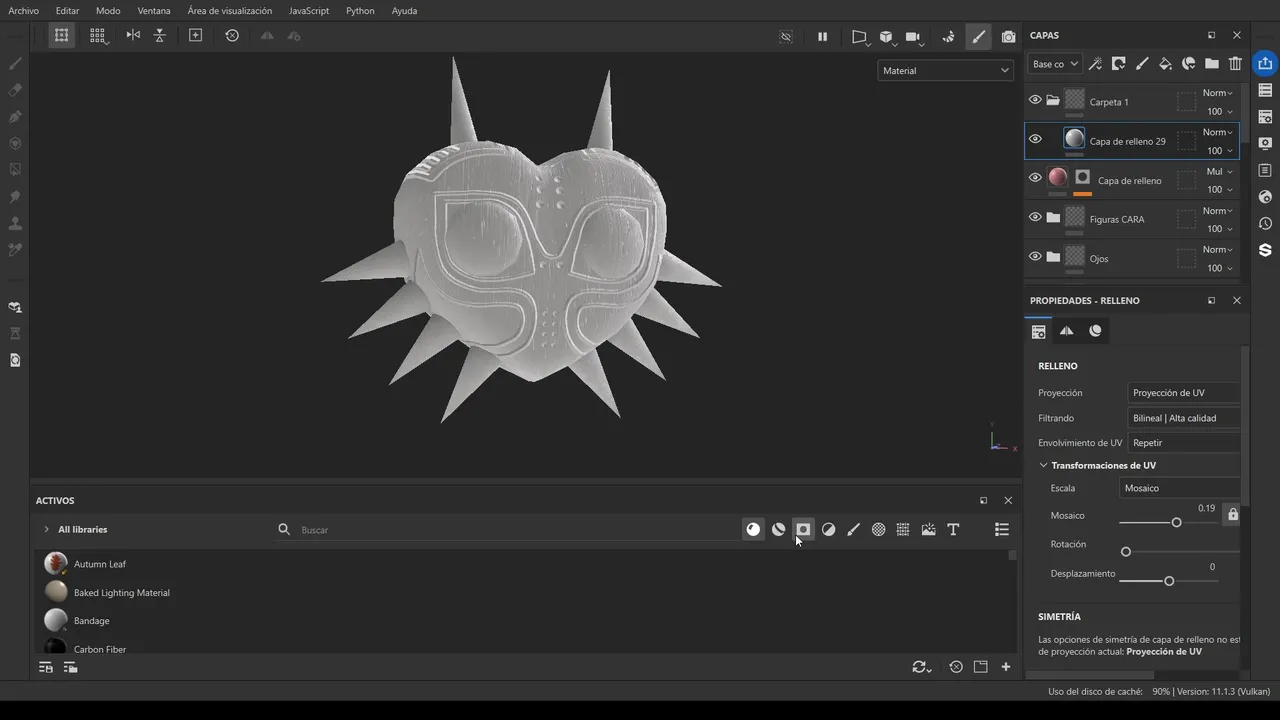Toggle visibility of Capa de relleno layer
This screenshot has height=720, width=1280.
1035,178
